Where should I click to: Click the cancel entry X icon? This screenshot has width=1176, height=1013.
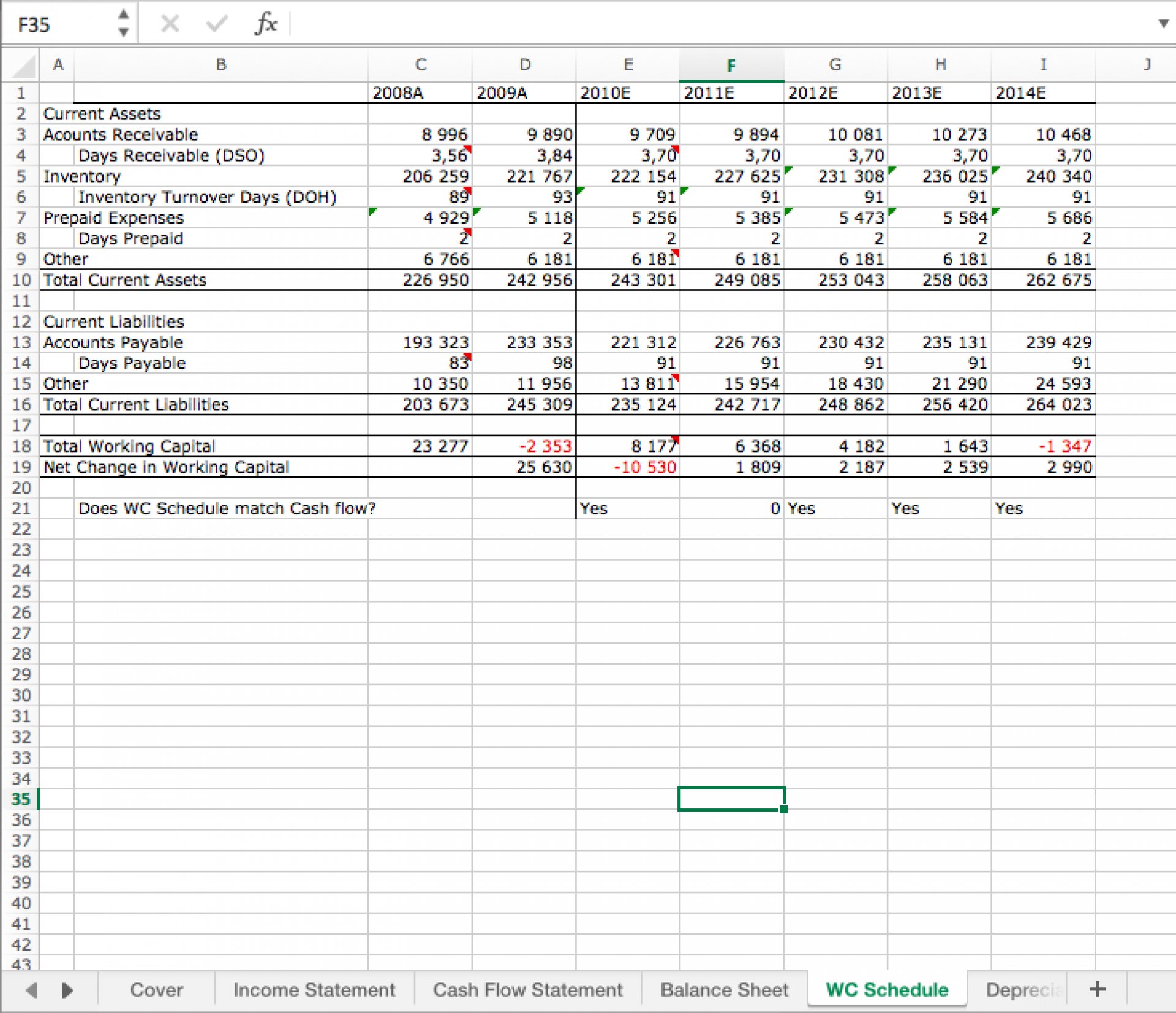[x=170, y=24]
